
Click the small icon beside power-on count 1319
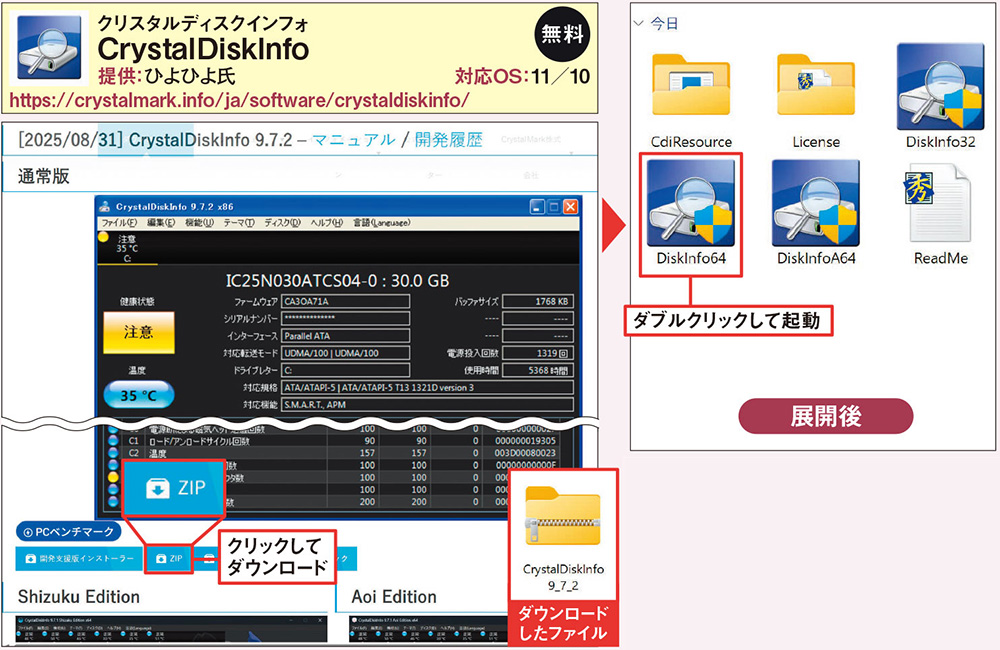click(x=563, y=353)
